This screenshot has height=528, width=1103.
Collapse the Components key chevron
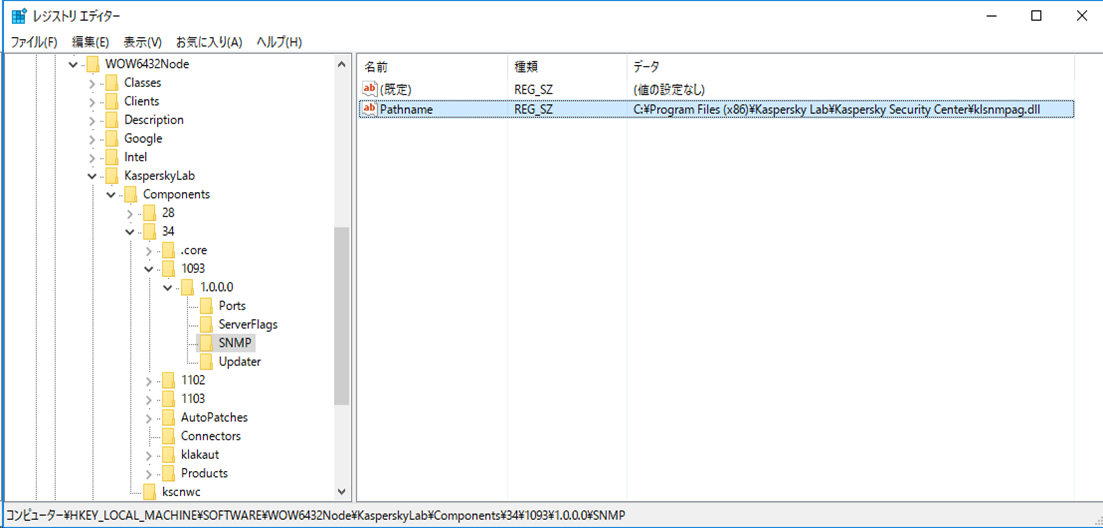(x=111, y=195)
